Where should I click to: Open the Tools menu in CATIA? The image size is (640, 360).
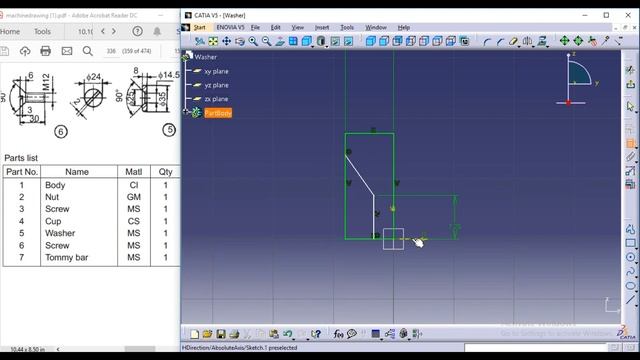(x=347, y=27)
